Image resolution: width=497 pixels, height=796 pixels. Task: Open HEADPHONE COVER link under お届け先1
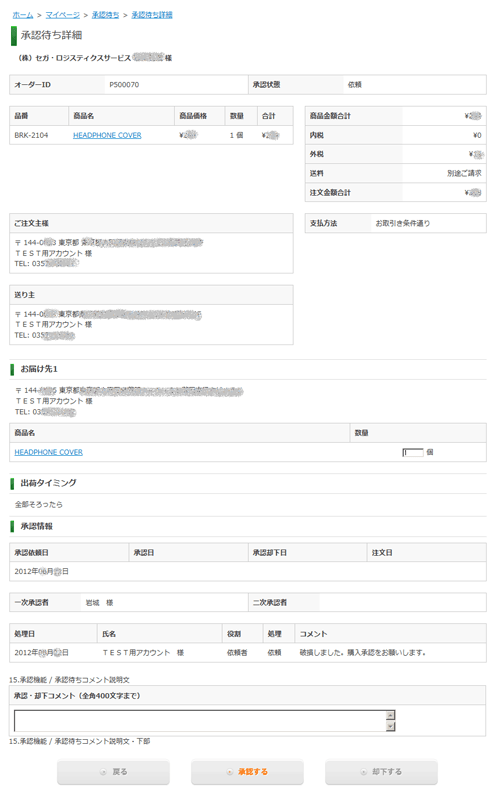tap(49, 452)
